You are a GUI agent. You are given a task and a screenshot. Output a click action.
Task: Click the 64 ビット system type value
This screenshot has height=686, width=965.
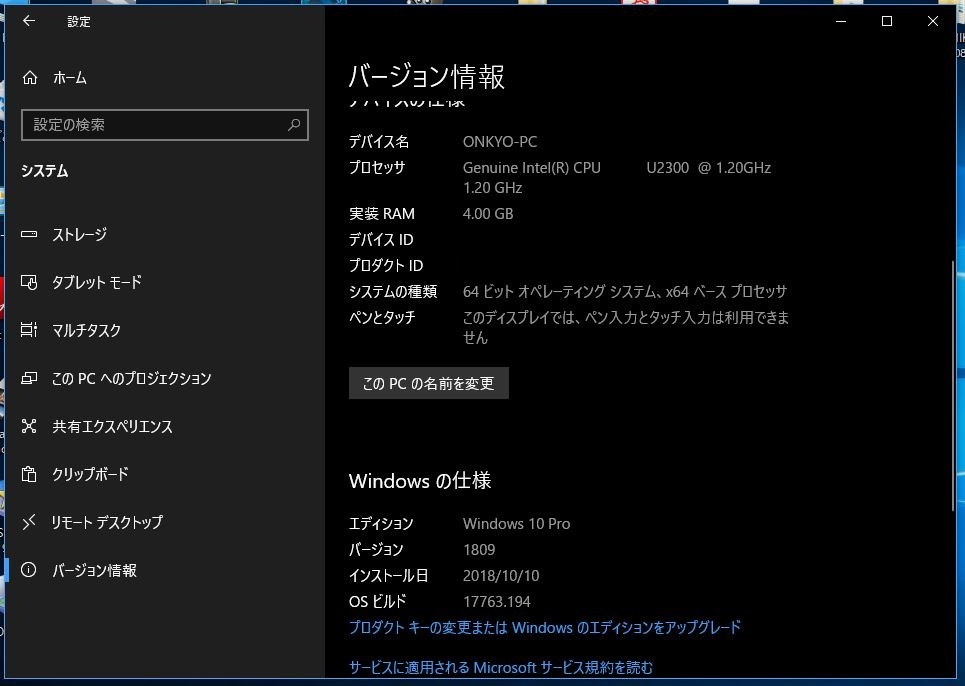tap(625, 292)
